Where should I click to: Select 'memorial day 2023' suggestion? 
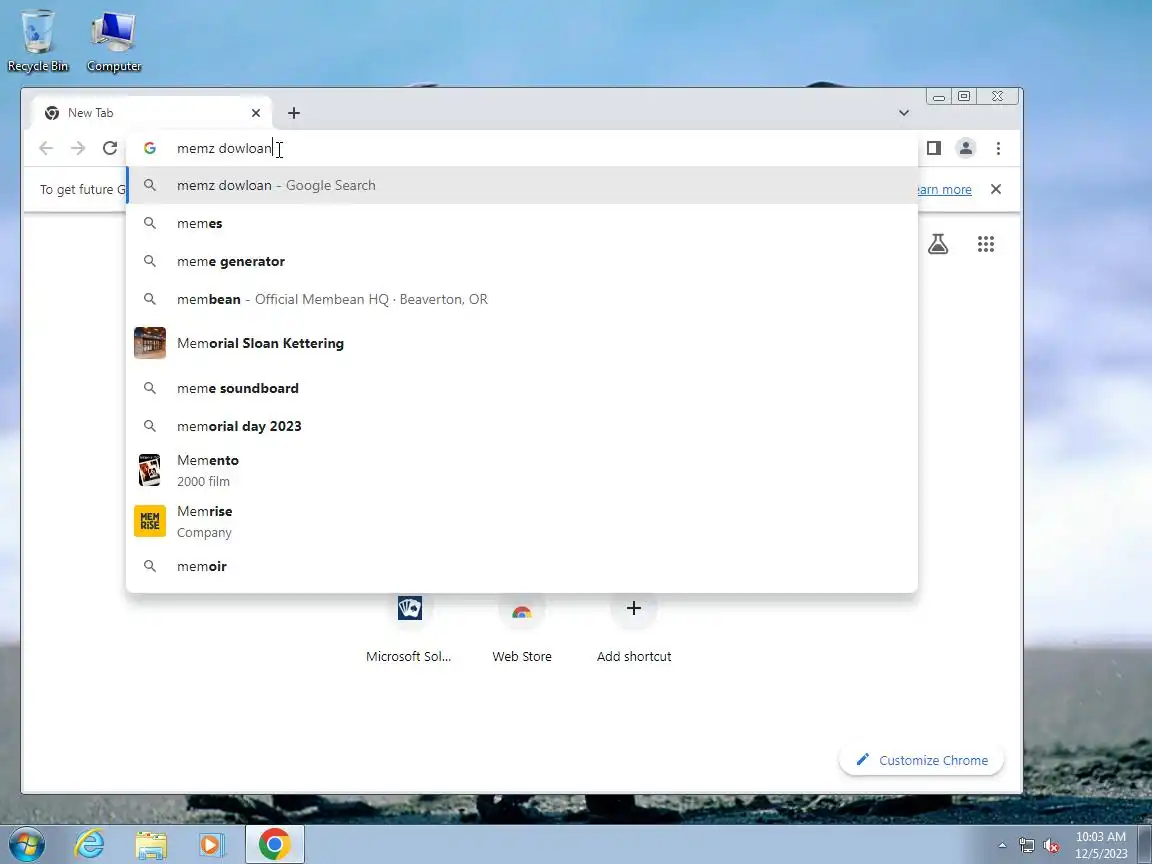click(522, 426)
